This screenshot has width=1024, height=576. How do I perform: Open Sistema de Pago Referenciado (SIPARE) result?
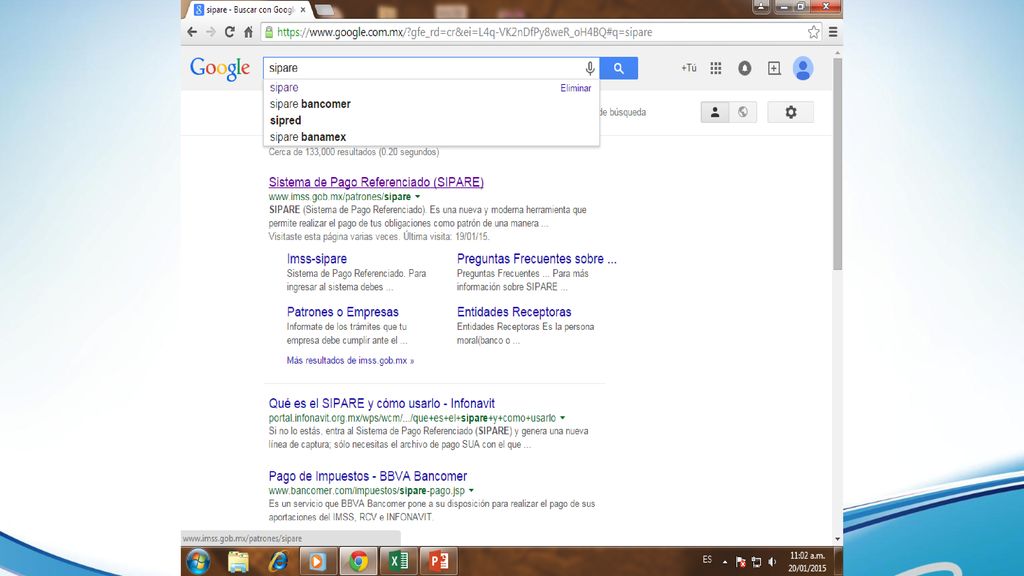tap(376, 182)
